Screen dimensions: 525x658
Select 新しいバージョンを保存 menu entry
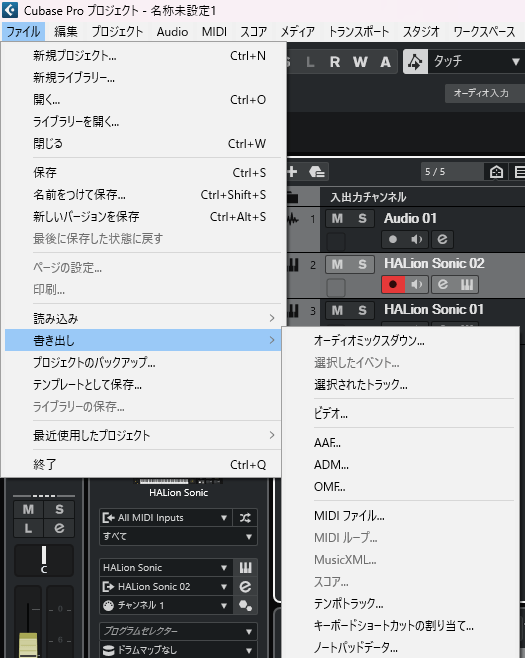click(x=143, y=217)
